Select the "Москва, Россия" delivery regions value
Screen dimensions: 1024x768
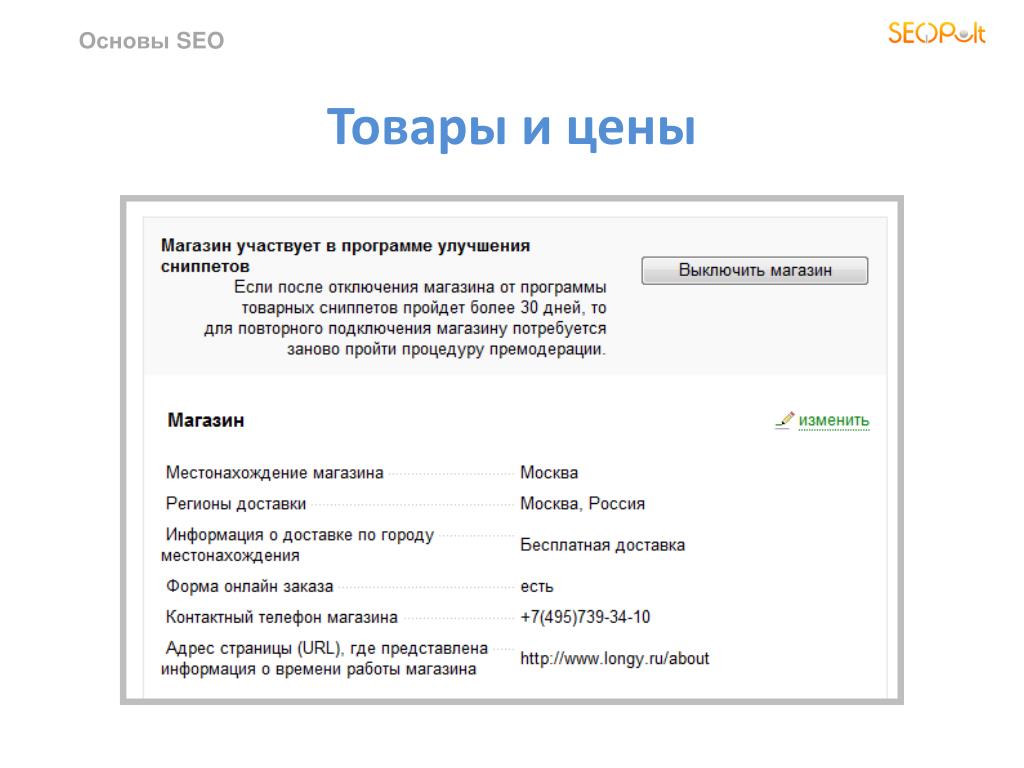pos(582,504)
